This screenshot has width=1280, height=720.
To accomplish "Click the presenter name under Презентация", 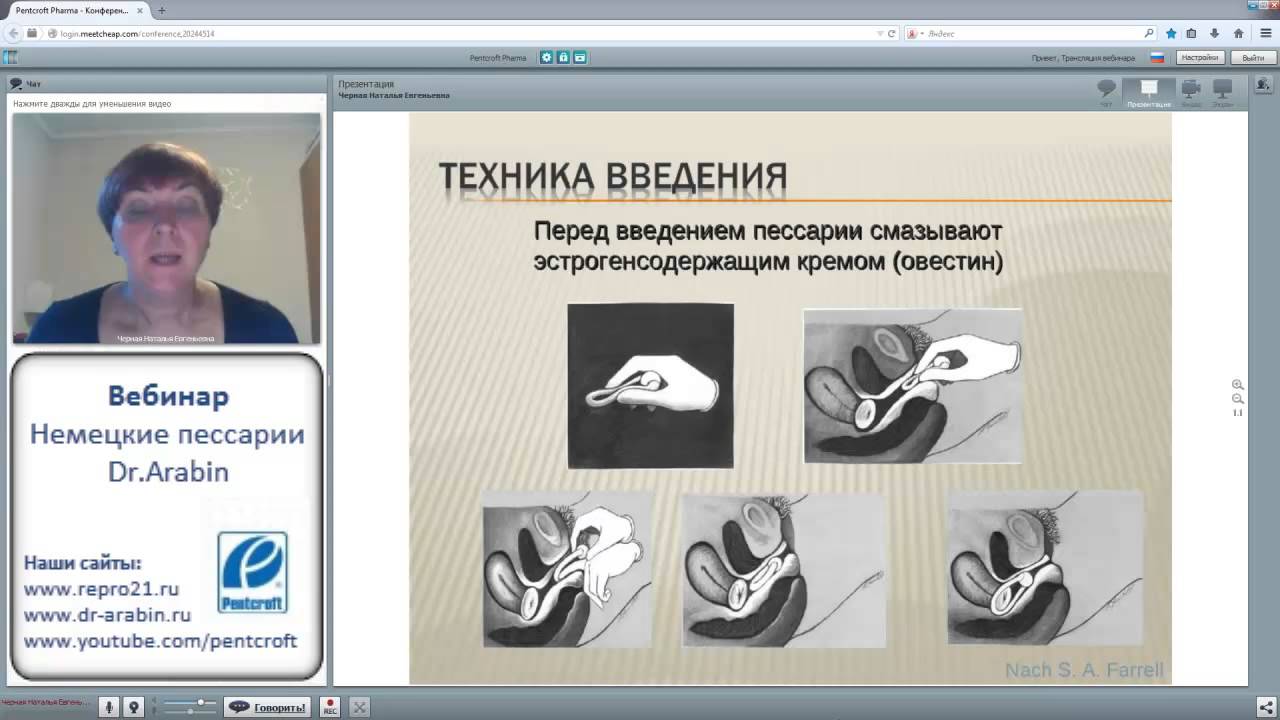I will [x=394, y=95].
